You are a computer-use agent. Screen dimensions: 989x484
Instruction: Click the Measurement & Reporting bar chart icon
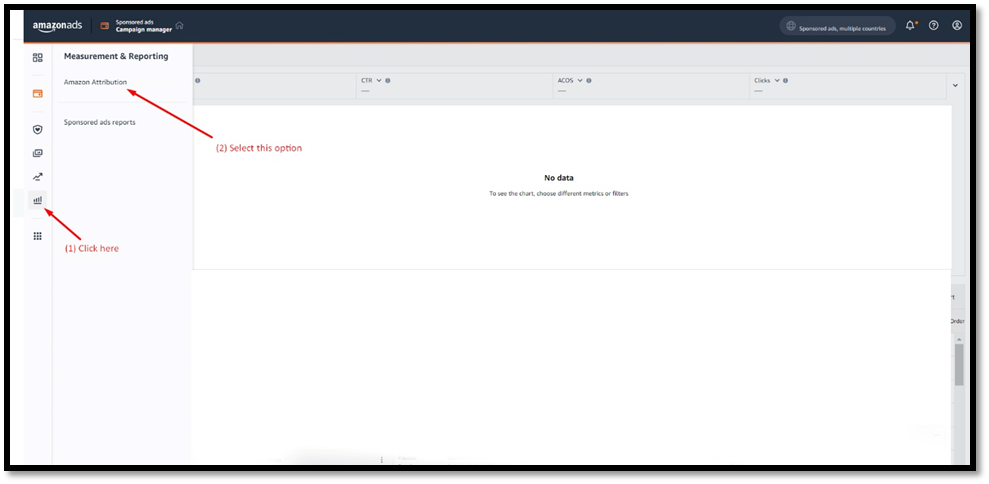point(38,200)
